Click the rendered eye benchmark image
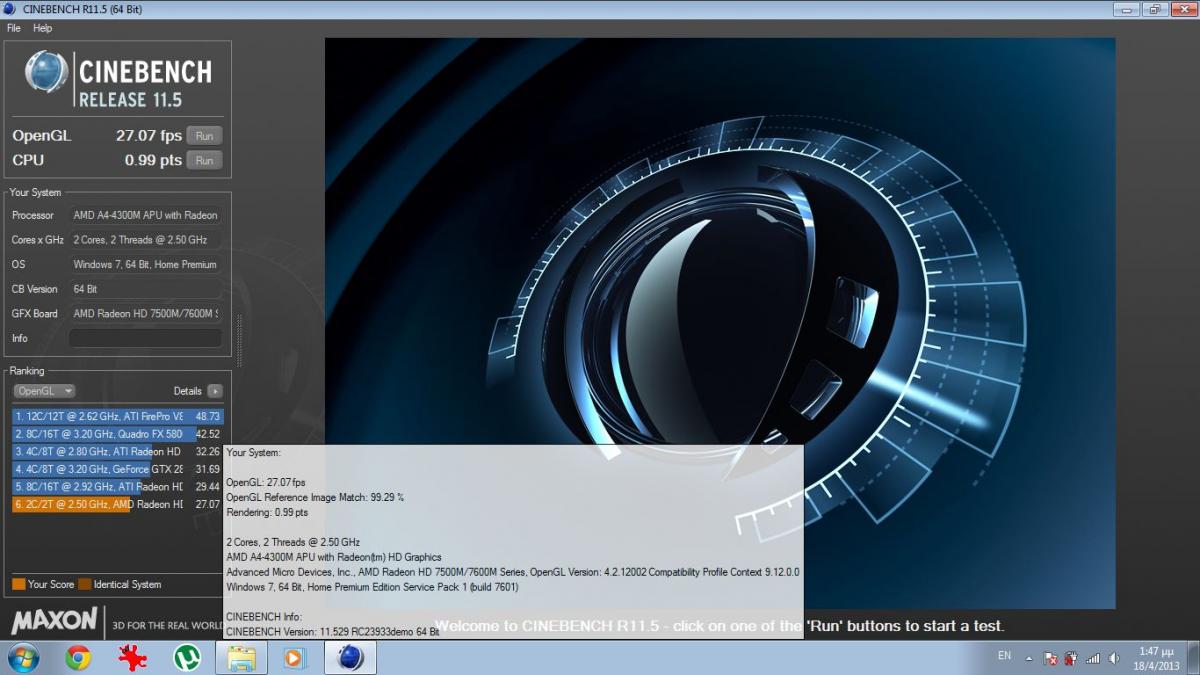The height and width of the screenshot is (675, 1200). pos(720,323)
